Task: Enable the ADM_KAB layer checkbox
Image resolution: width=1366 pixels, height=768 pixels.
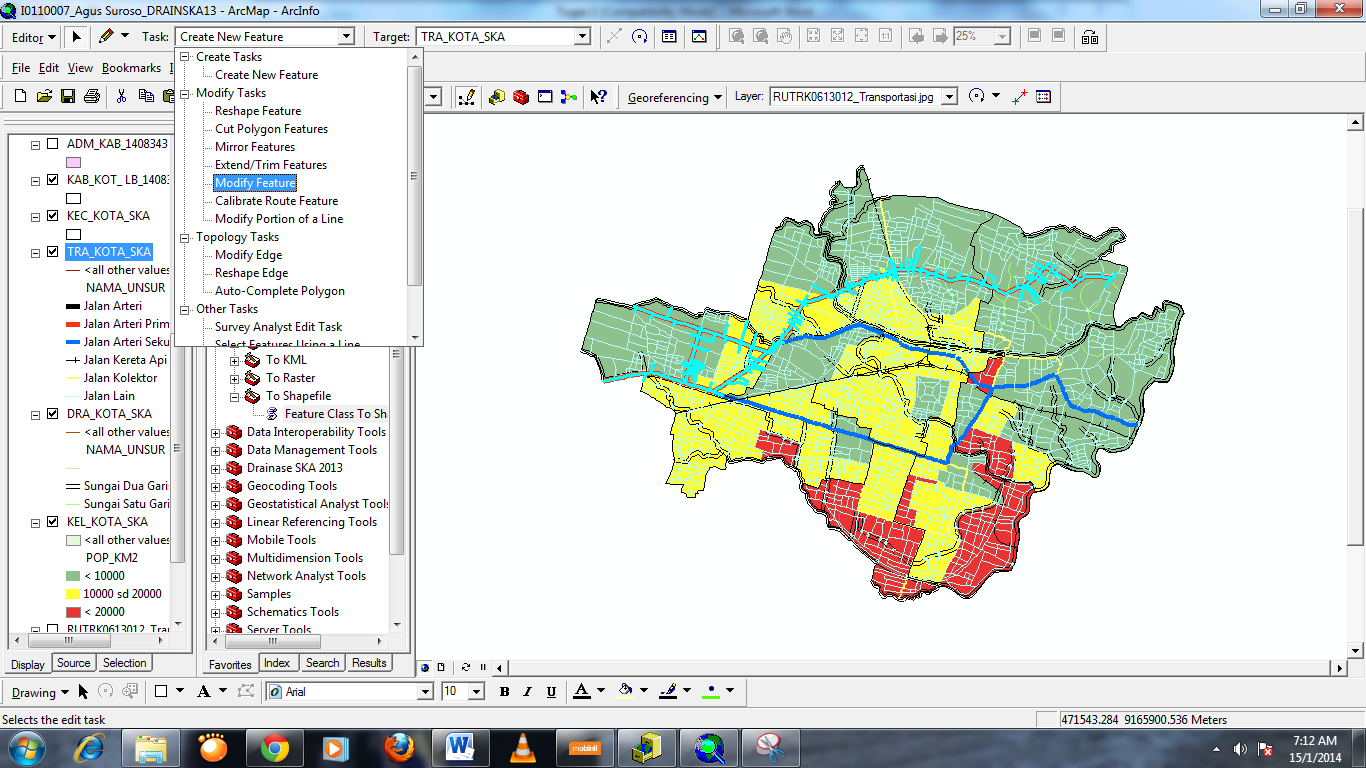Action: (53, 141)
